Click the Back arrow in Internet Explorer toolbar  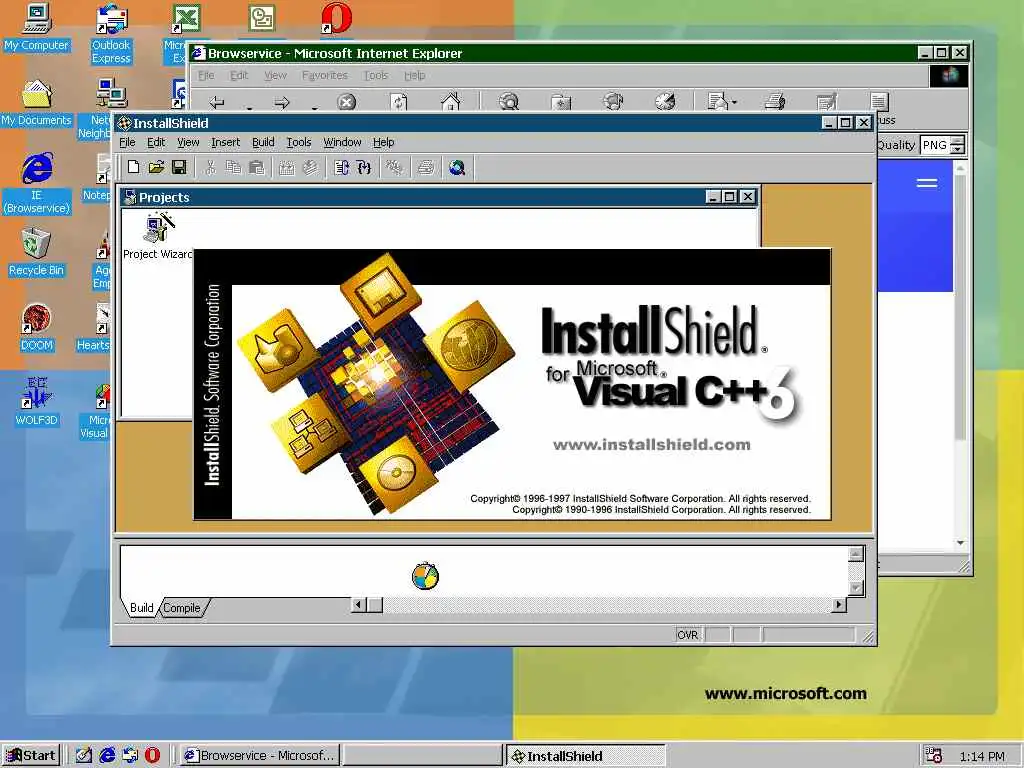pyautogui.click(x=217, y=102)
